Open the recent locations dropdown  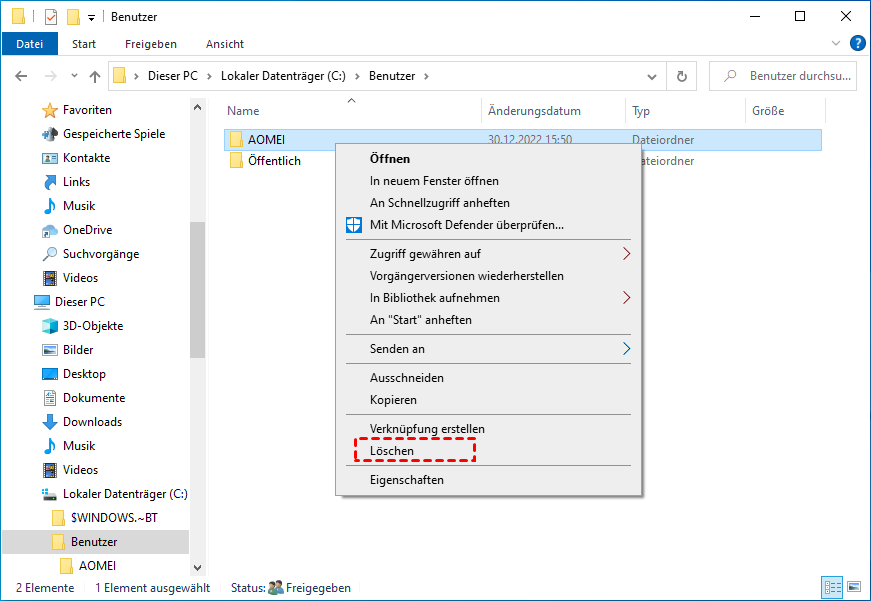point(74,76)
